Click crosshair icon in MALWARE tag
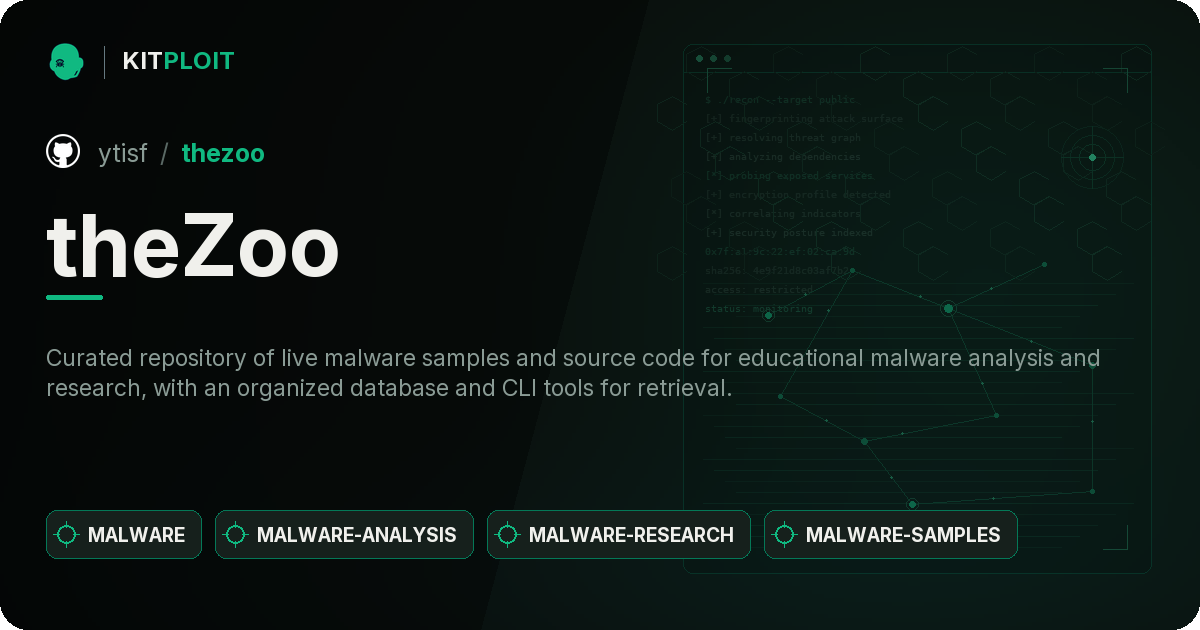Image resolution: width=1200 pixels, height=630 pixels. coord(67,535)
